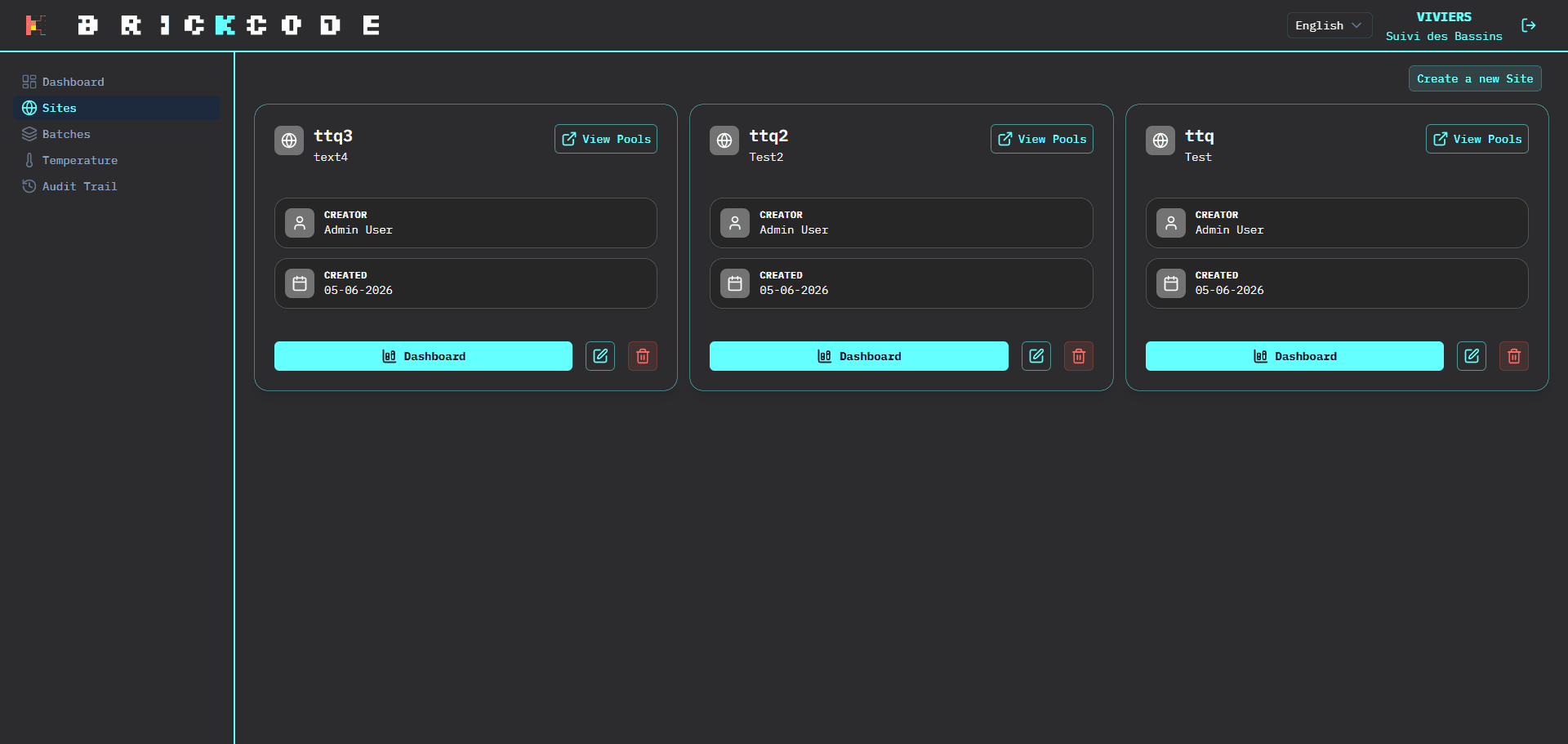Click the edit icon on ttq3 card
The height and width of the screenshot is (744, 1568).
pyautogui.click(x=600, y=356)
